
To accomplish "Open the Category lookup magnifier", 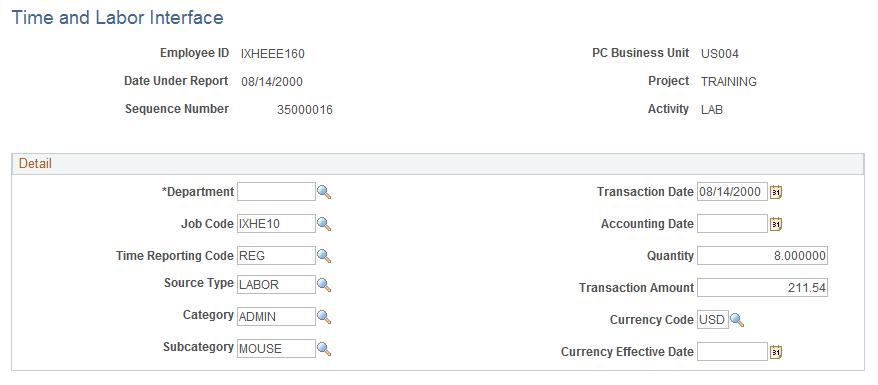I will [x=324, y=317].
